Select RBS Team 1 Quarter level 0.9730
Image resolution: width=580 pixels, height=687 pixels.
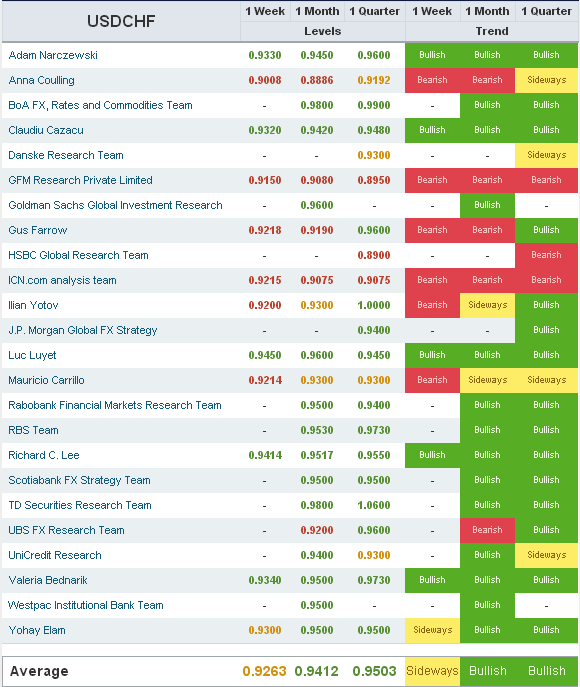(374, 430)
